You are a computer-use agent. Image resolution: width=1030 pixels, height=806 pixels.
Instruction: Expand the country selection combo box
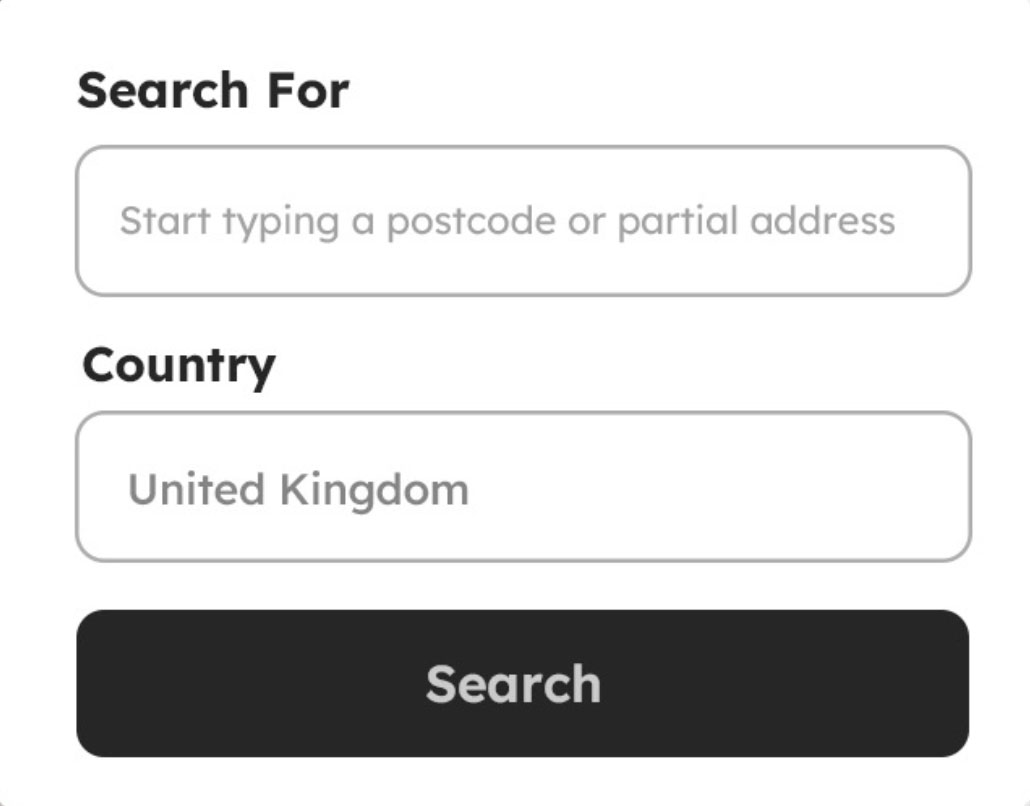coord(522,487)
